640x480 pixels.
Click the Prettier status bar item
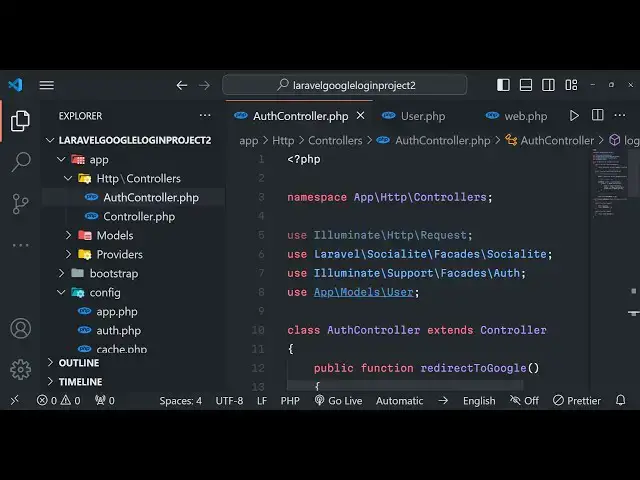coord(577,401)
